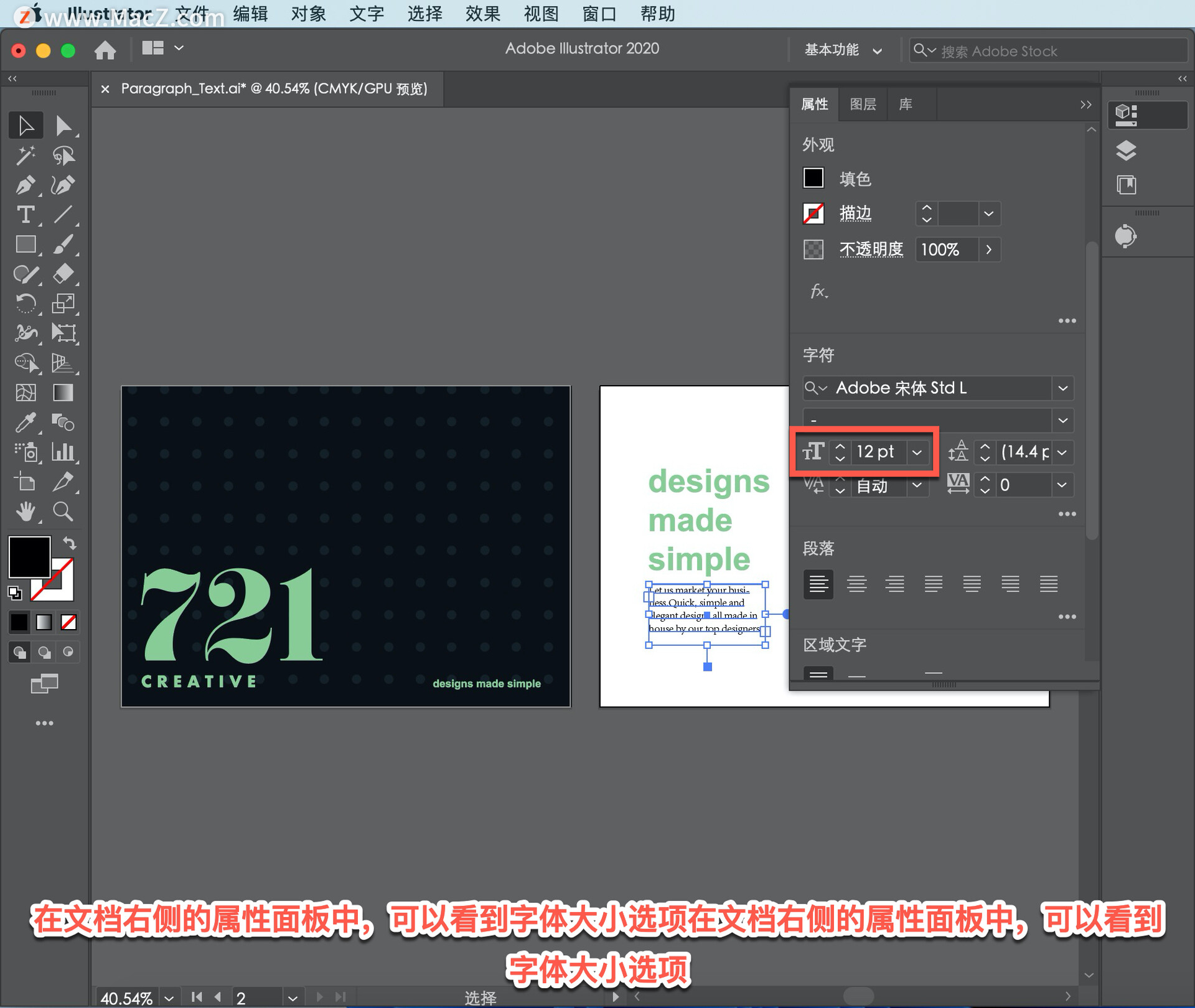This screenshot has width=1195, height=1008.
Task: Select the Hand tool
Action: 26,512
